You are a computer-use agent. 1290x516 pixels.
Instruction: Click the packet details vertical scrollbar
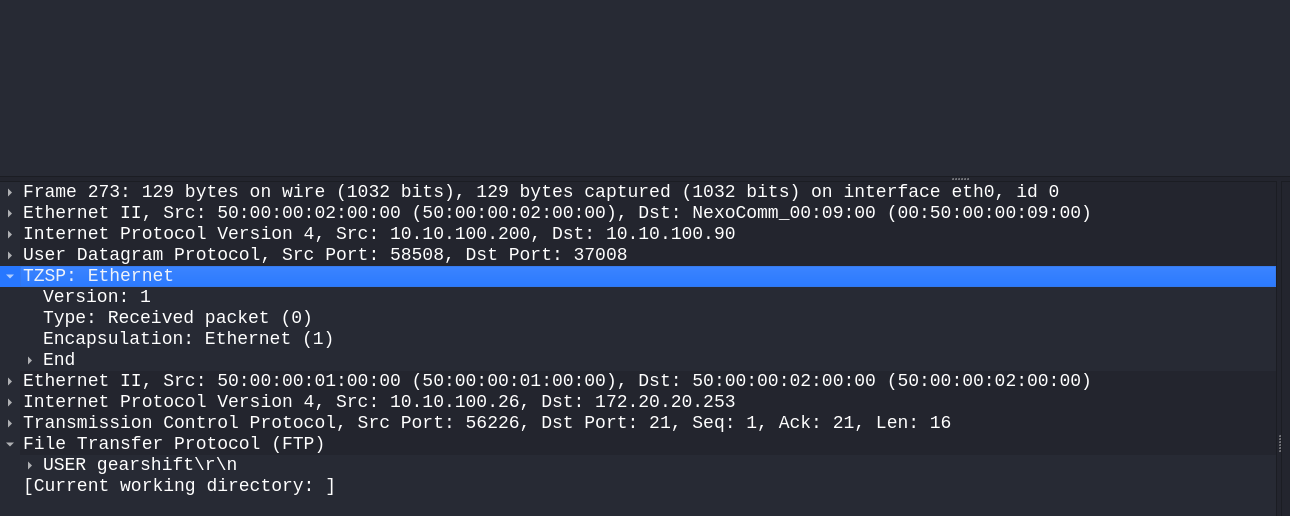click(x=1281, y=348)
